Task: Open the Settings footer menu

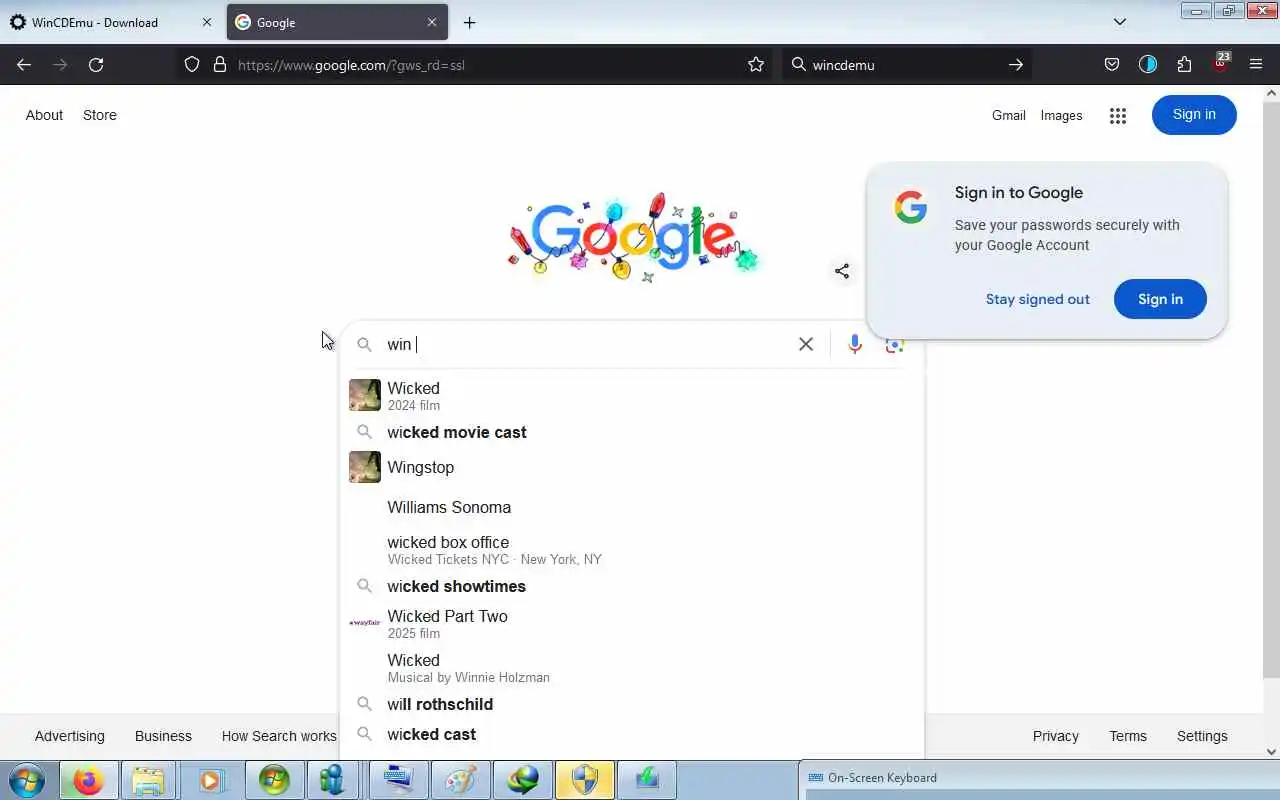Action: (x=1202, y=736)
